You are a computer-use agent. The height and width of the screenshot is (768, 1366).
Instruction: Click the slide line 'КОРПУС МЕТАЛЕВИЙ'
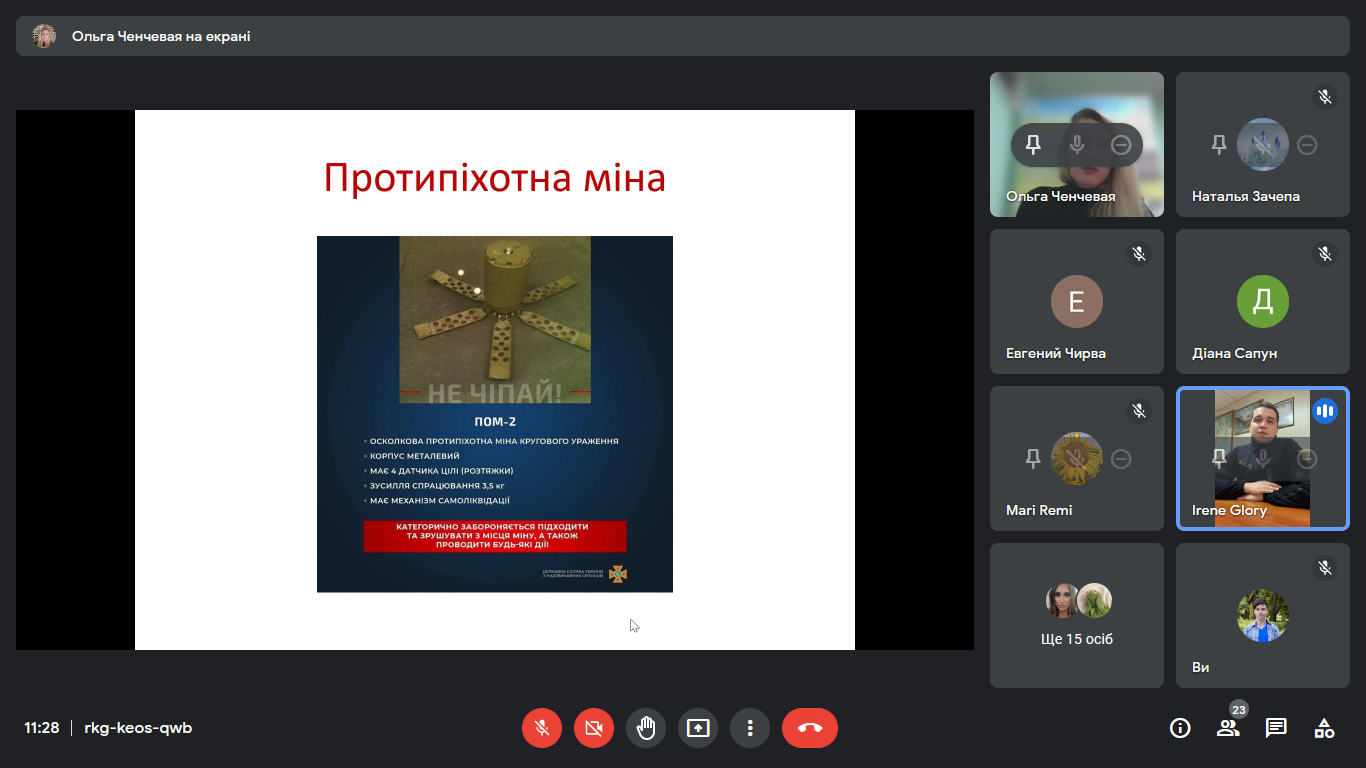pyautogui.click(x=415, y=456)
